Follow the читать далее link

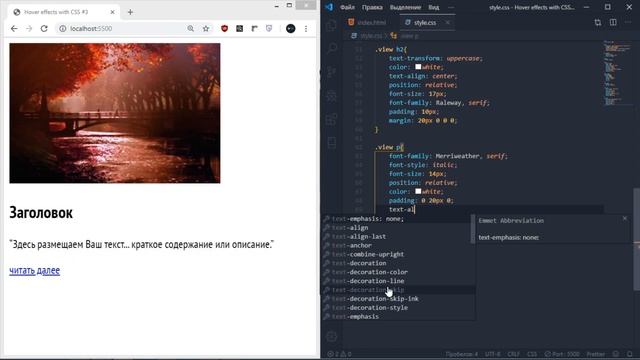(x=35, y=271)
